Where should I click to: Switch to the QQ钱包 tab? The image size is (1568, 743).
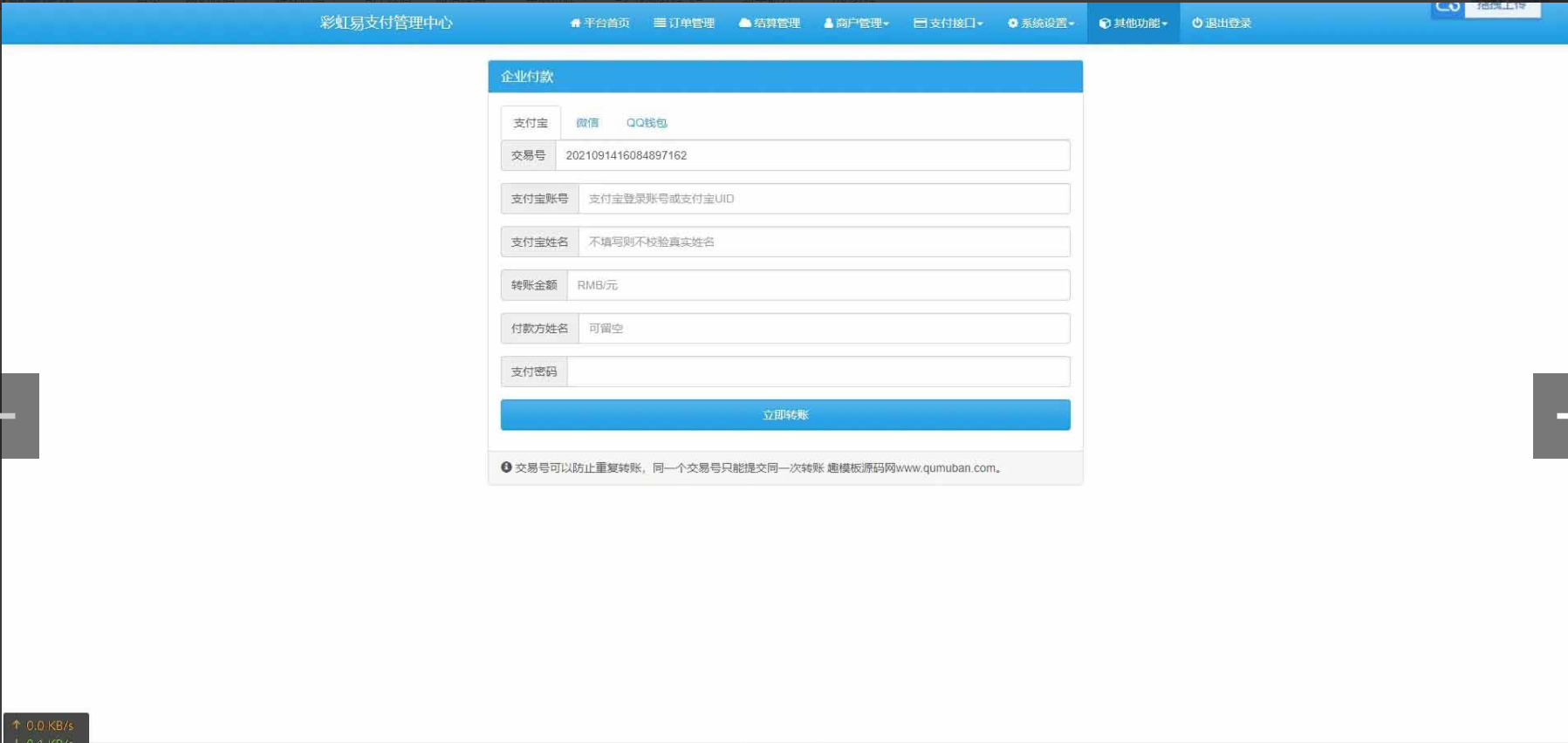pos(647,123)
